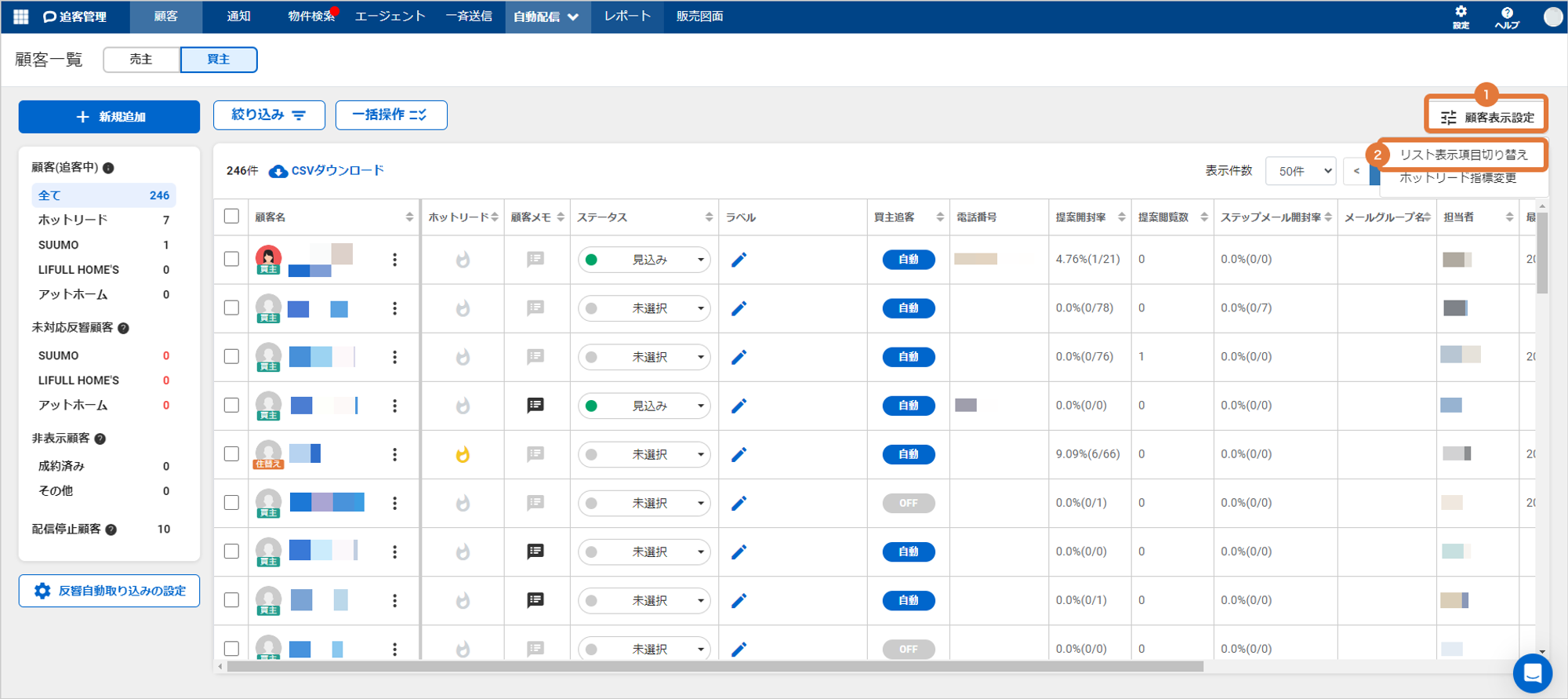Open the app grid launcher icon
Screen dimensions: 1568x699
tap(21, 16)
